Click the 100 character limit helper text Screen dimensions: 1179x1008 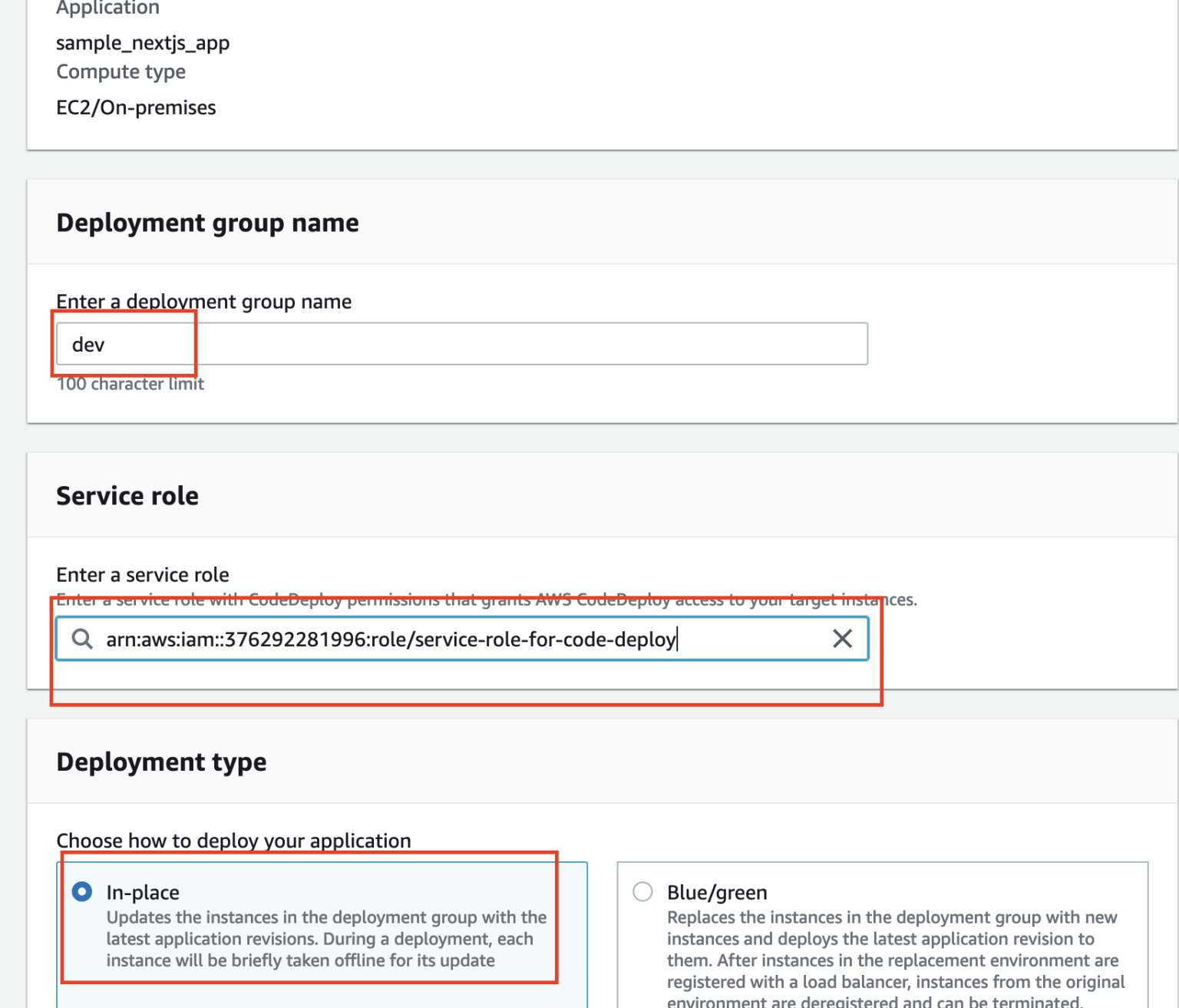click(129, 384)
